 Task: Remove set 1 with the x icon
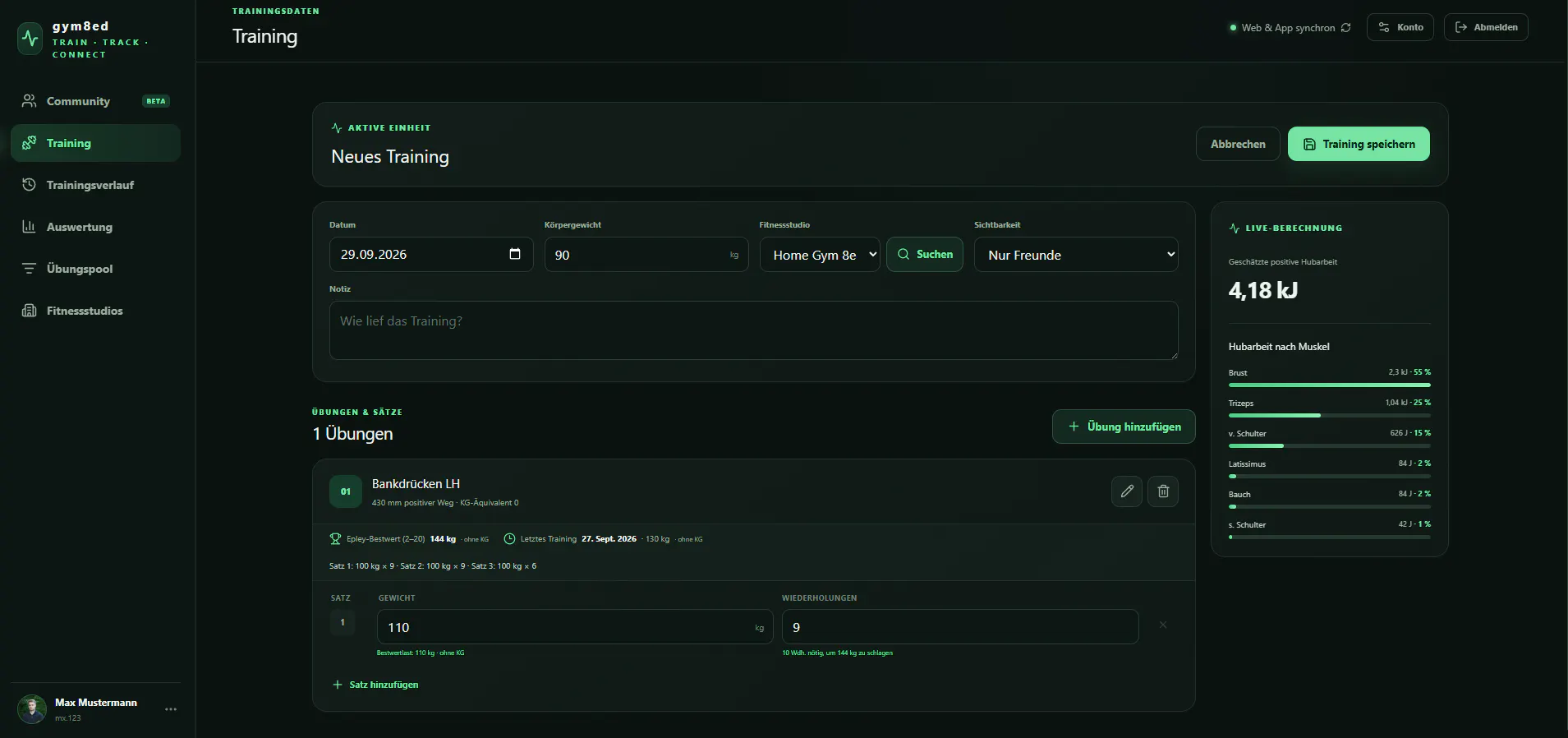(x=1163, y=625)
